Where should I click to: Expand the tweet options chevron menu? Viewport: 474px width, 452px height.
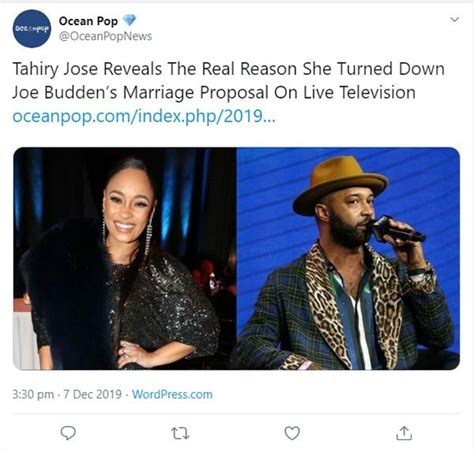pyautogui.click(x=454, y=19)
